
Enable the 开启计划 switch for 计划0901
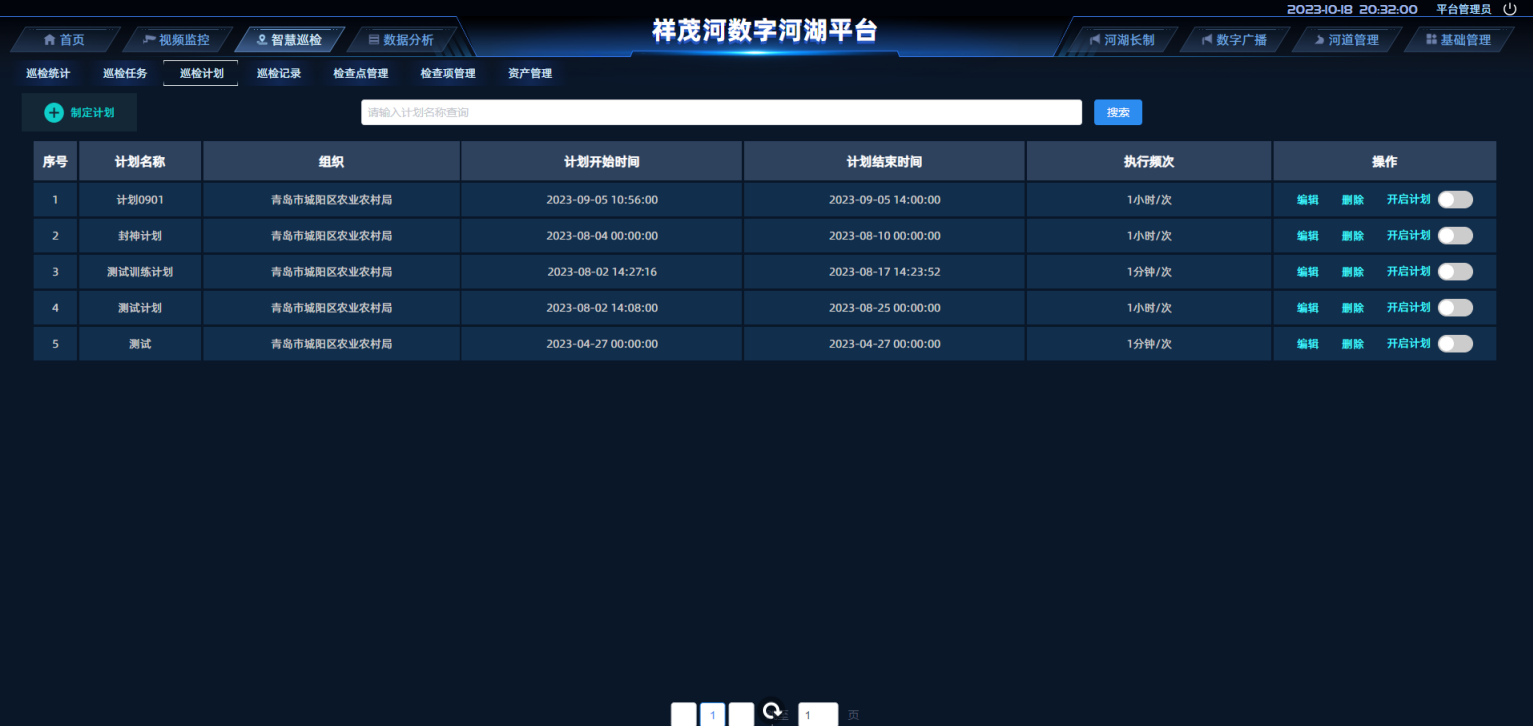tap(1455, 200)
